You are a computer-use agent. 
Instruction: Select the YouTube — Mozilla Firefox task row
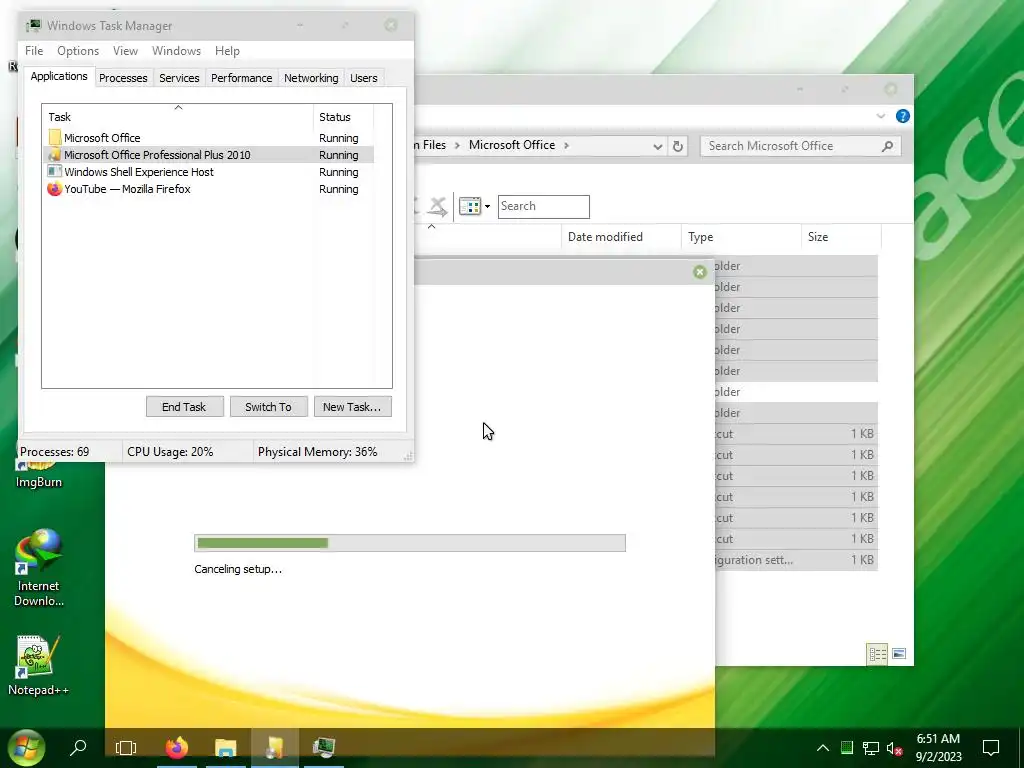point(208,189)
